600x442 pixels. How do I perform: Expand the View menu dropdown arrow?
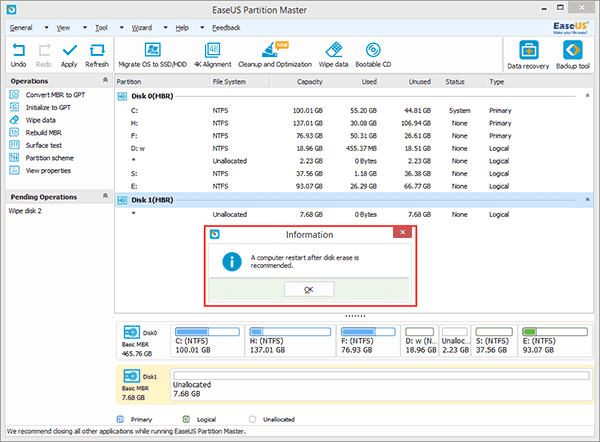pyautogui.click(x=85, y=28)
